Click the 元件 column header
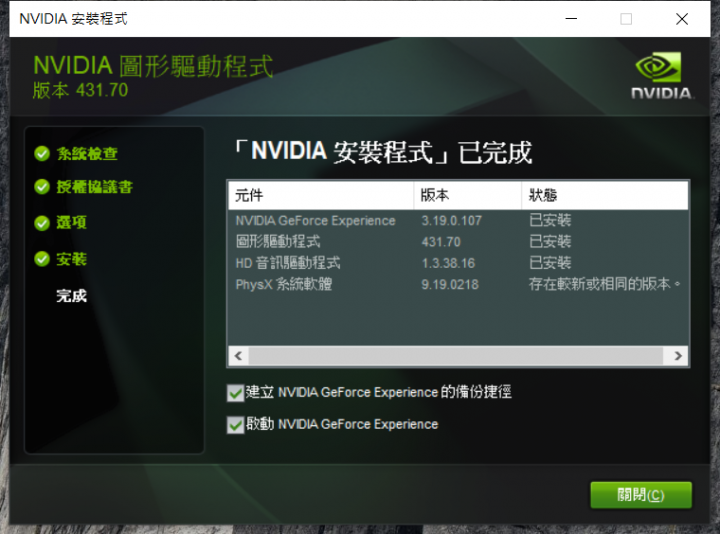 pyautogui.click(x=321, y=196)
